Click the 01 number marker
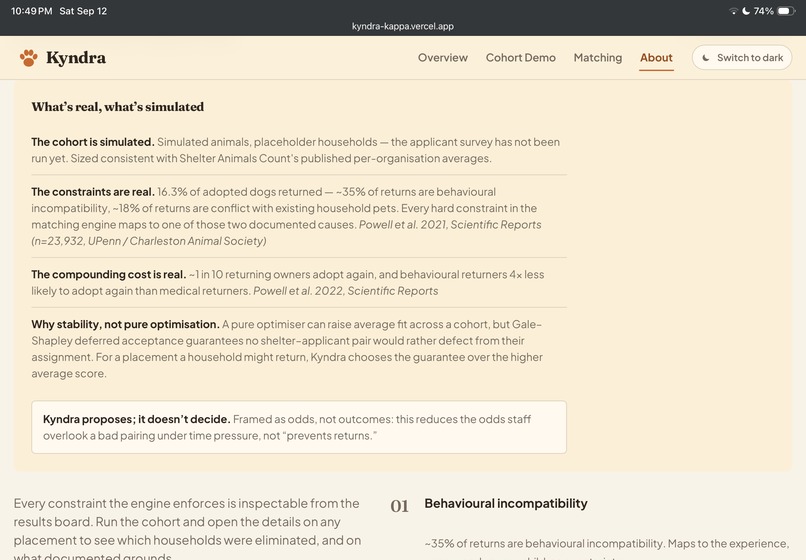Viewport: 806px width, 560px height. [399, 506]
